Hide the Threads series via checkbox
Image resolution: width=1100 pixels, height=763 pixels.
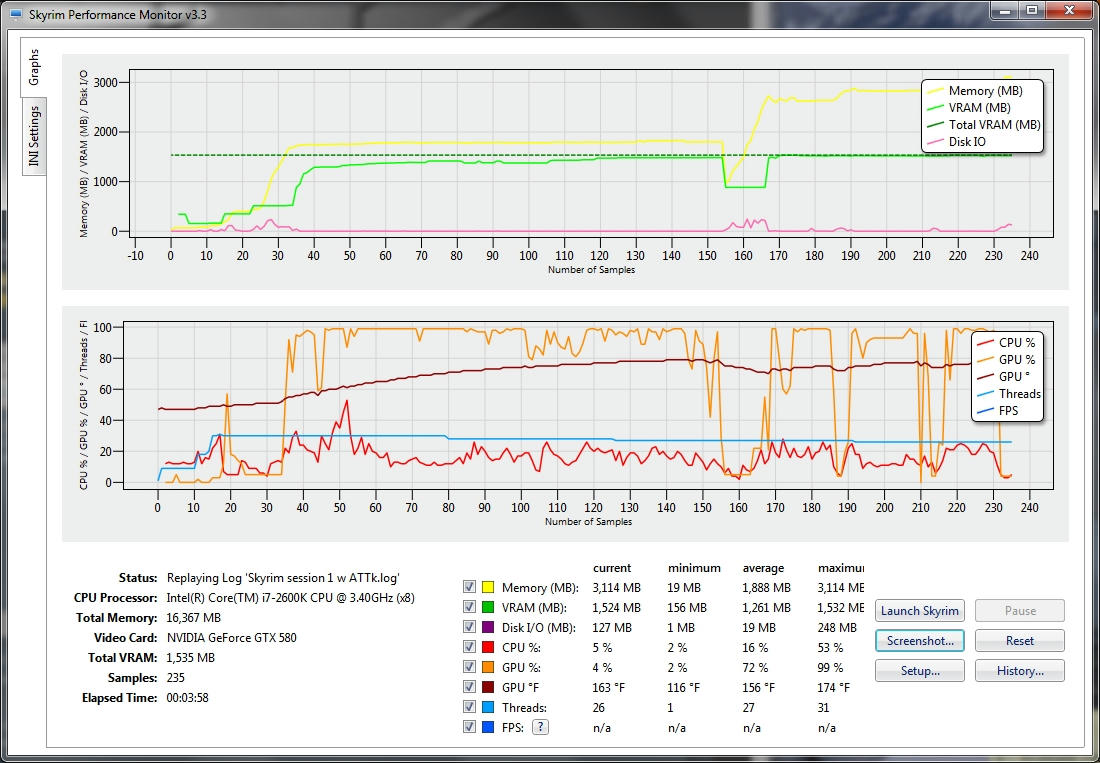tap(469, 708)
